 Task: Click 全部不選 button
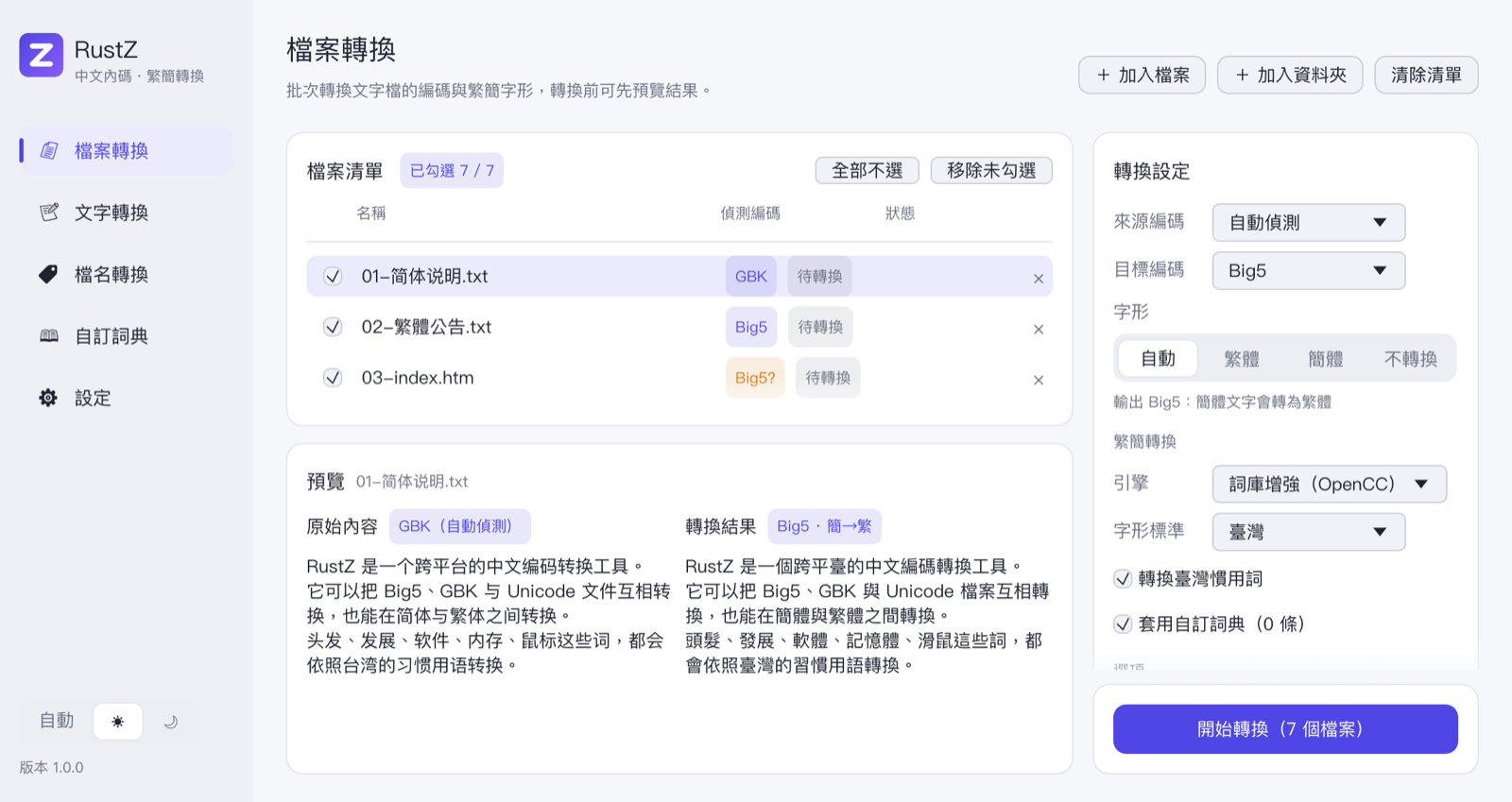click(867, 170)
